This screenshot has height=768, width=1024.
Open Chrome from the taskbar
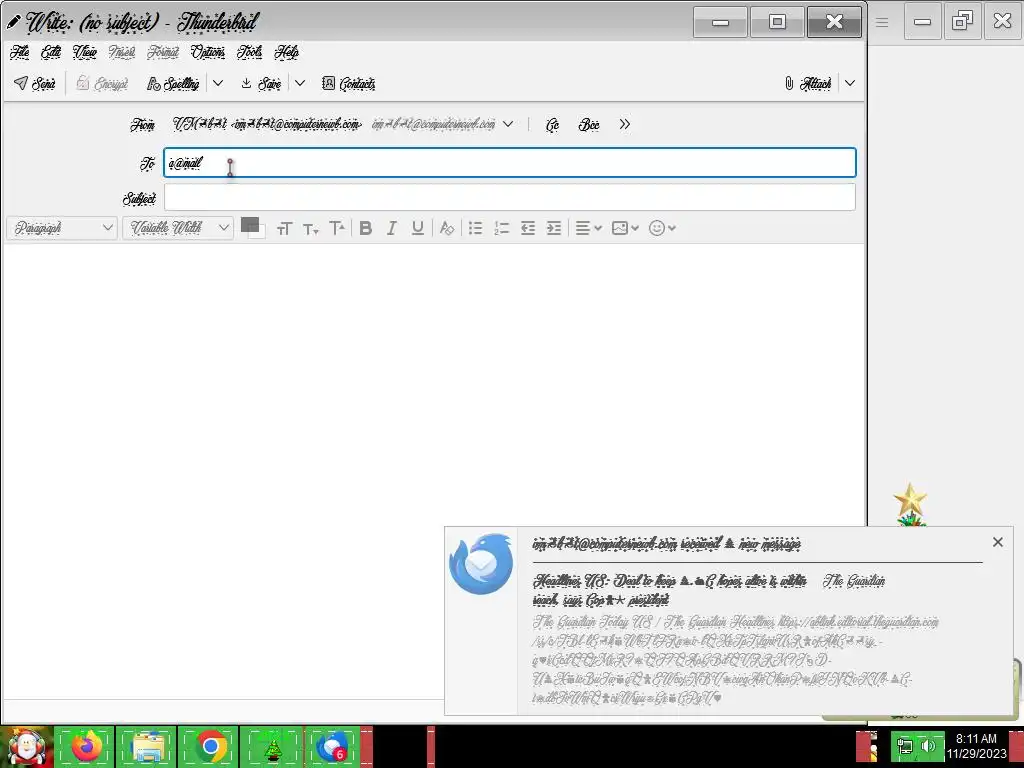click(x=208, y=746)
